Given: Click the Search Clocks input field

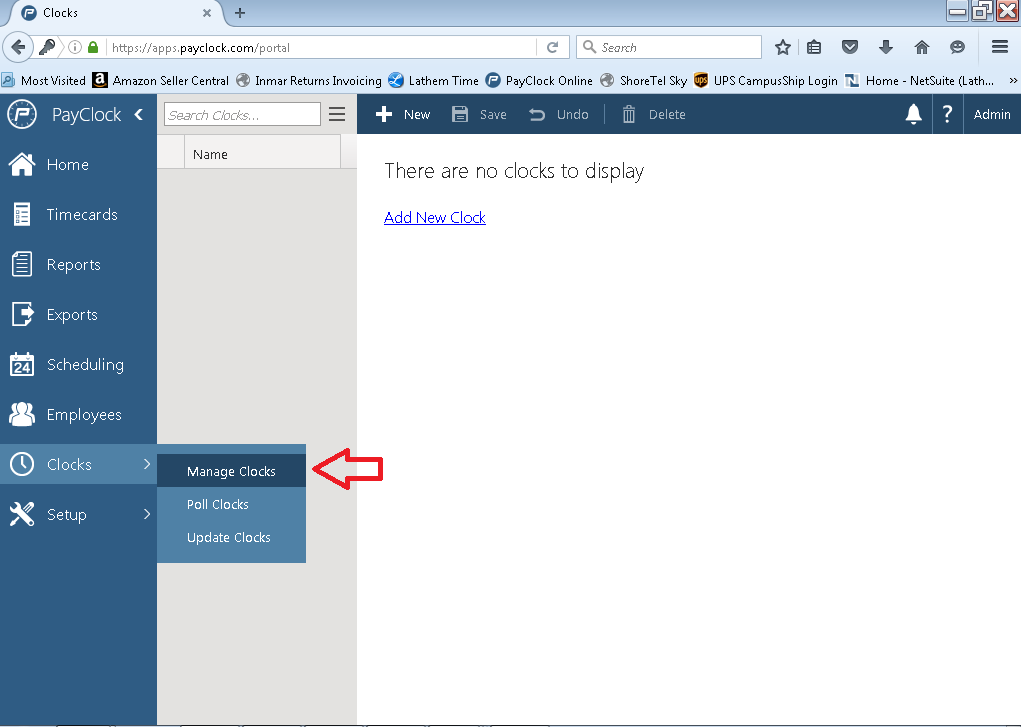Looking at the screenshot, I should pos(241,114).
